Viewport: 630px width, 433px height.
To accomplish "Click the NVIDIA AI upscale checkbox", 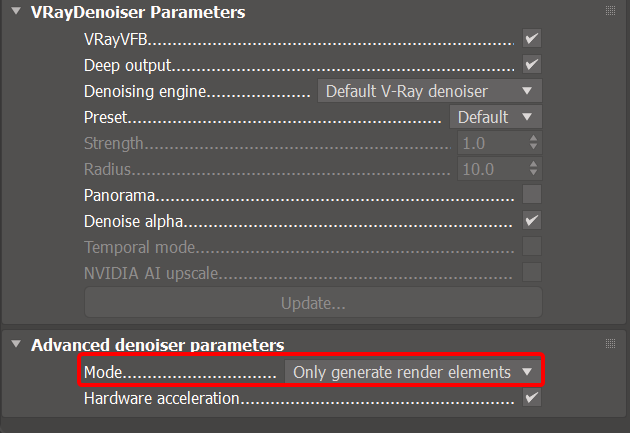I will 532,272.
